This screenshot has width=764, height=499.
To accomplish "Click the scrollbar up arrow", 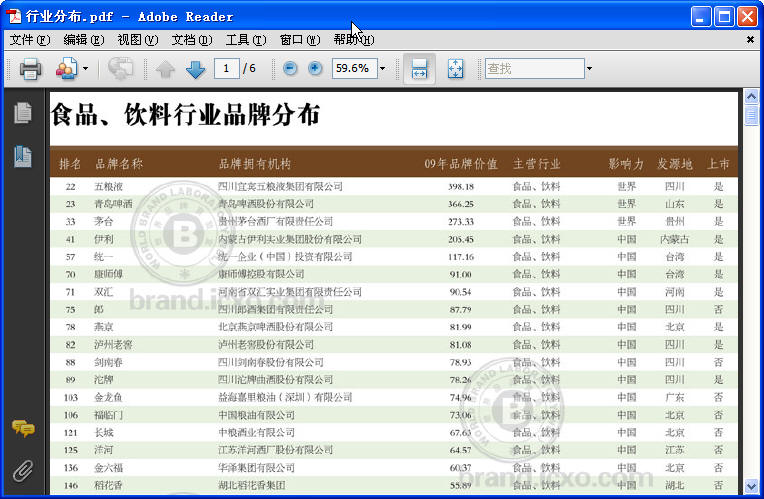I will click(x=751, y=96).
